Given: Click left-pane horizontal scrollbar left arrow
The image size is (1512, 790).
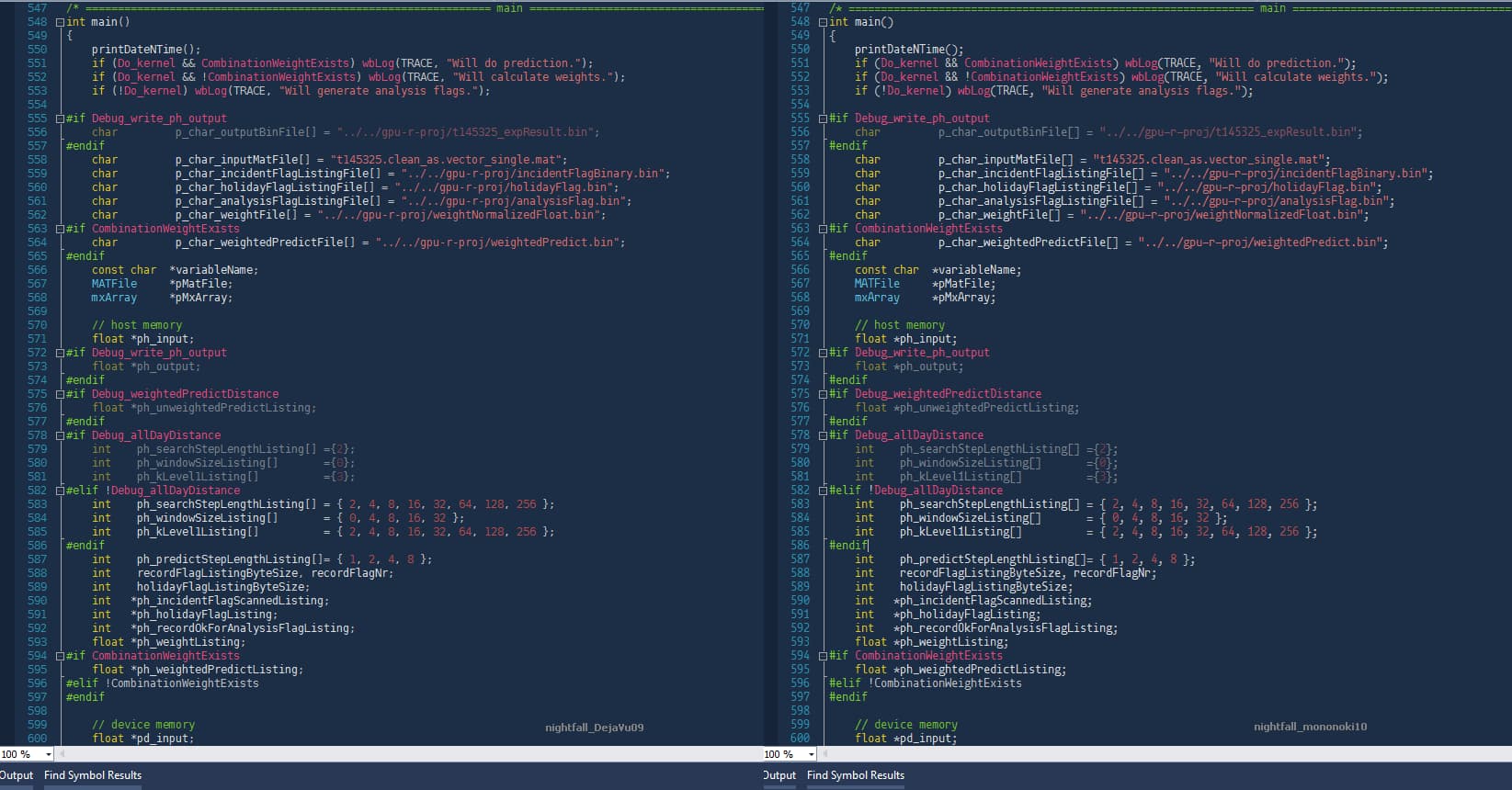Looking at the screenshot, I should (63, 754).
